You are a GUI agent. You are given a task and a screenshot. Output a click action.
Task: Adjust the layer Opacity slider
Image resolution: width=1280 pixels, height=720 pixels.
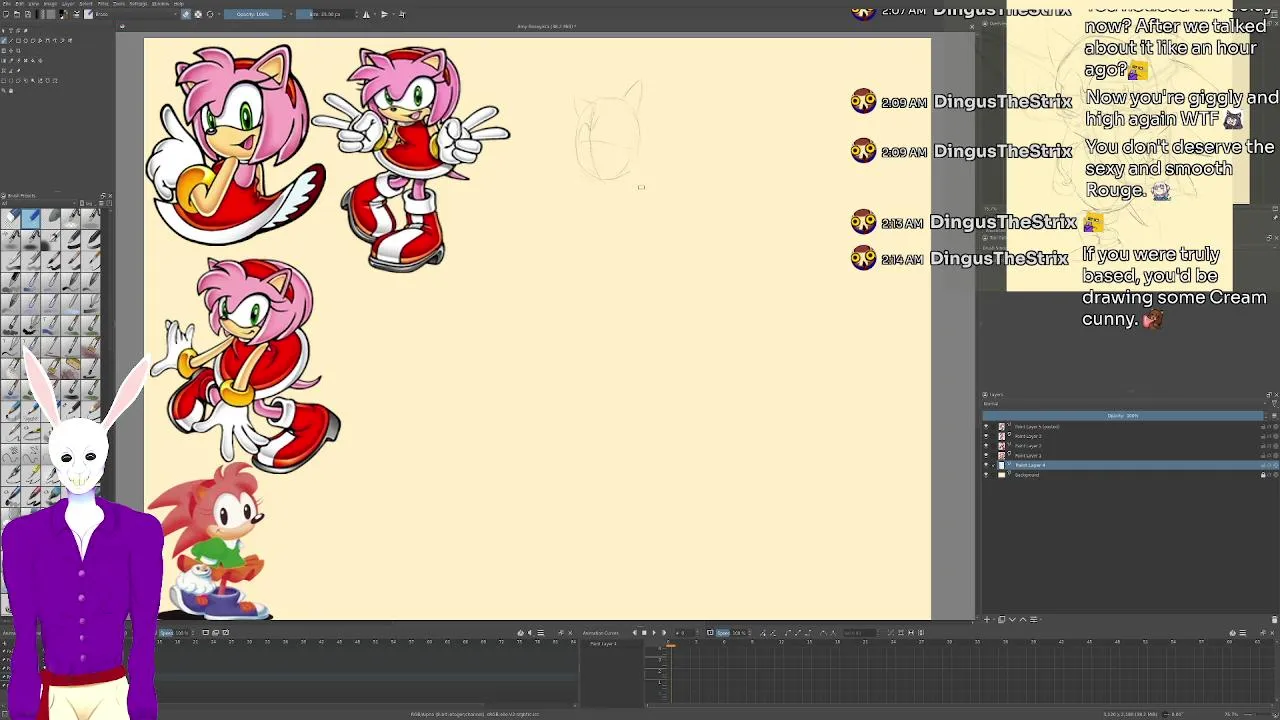(x=1123, y=416)
